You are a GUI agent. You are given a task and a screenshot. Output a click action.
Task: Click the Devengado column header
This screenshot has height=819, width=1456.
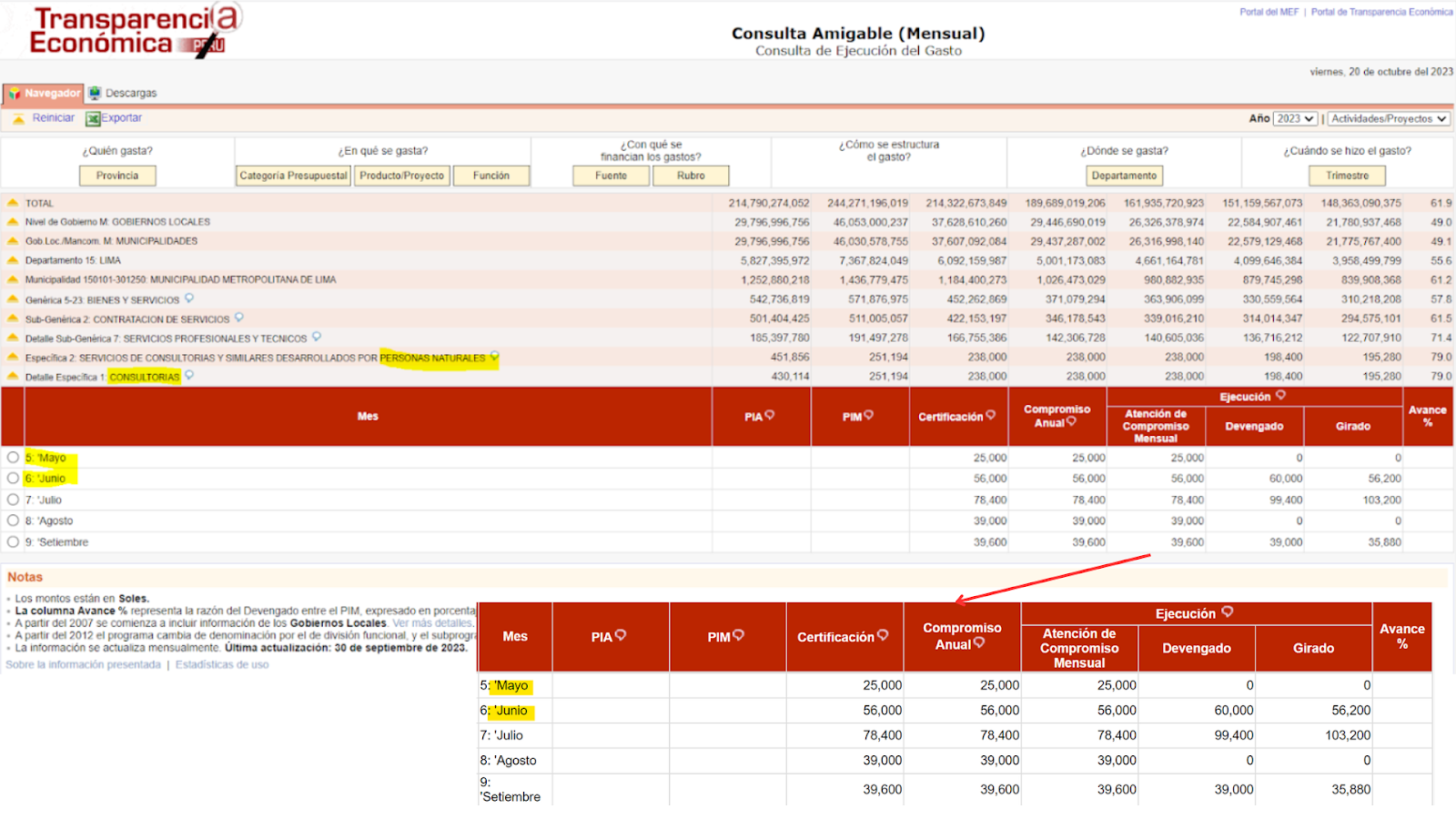(x=1254, y=426)
